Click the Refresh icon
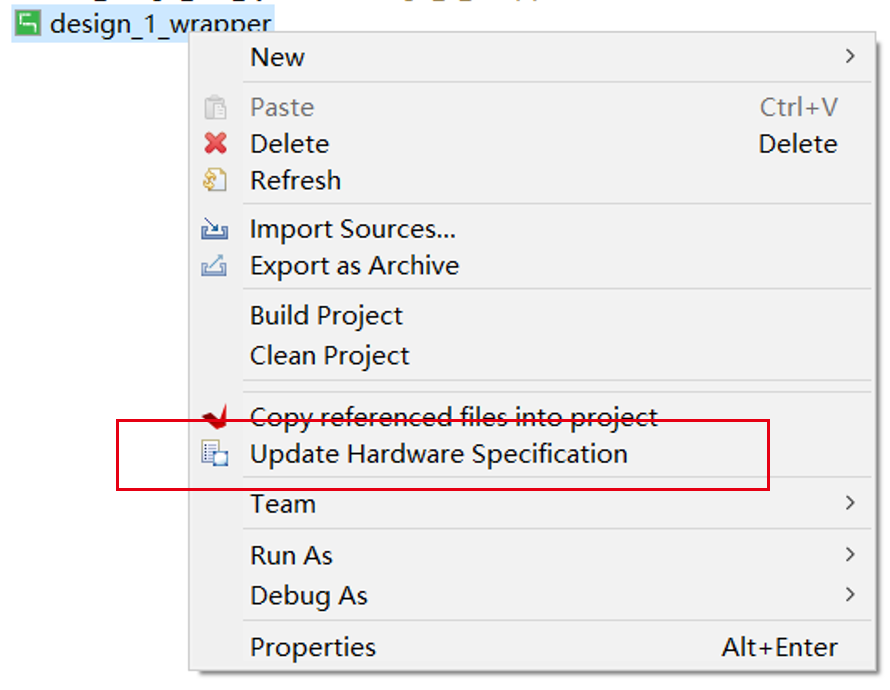 [215, 180]
